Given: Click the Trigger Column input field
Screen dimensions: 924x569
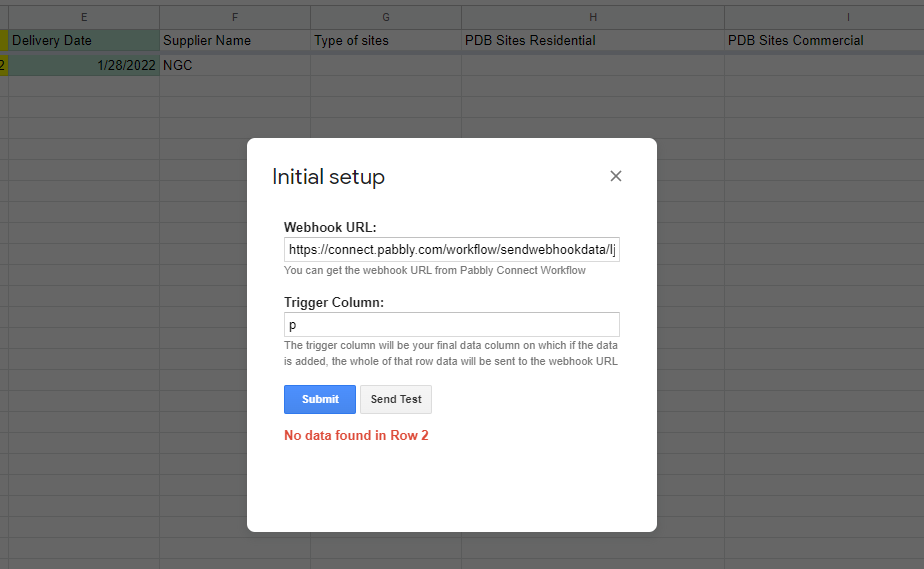Looking at the screenshot, I should coord(451,325).
